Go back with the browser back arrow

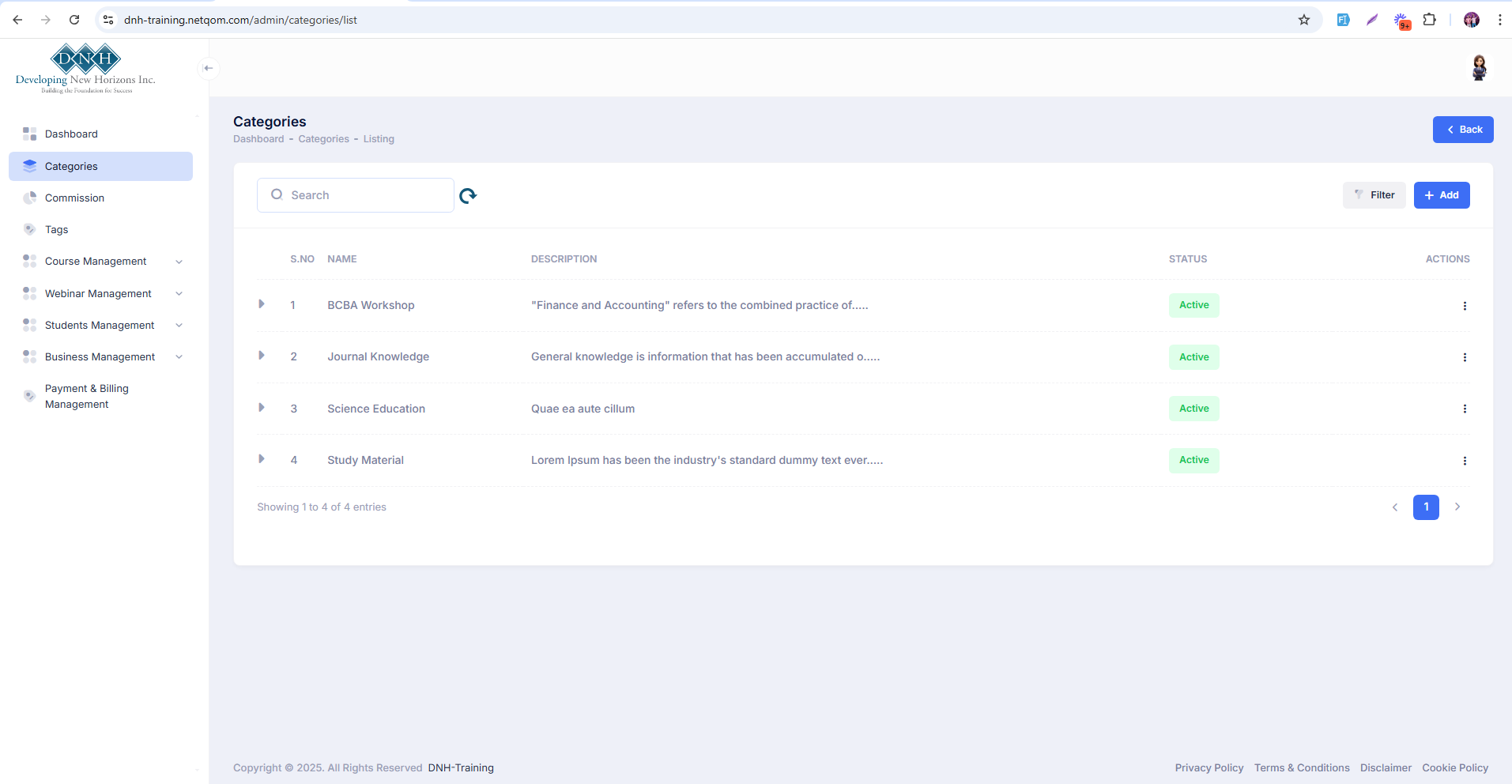click(17, 20)
